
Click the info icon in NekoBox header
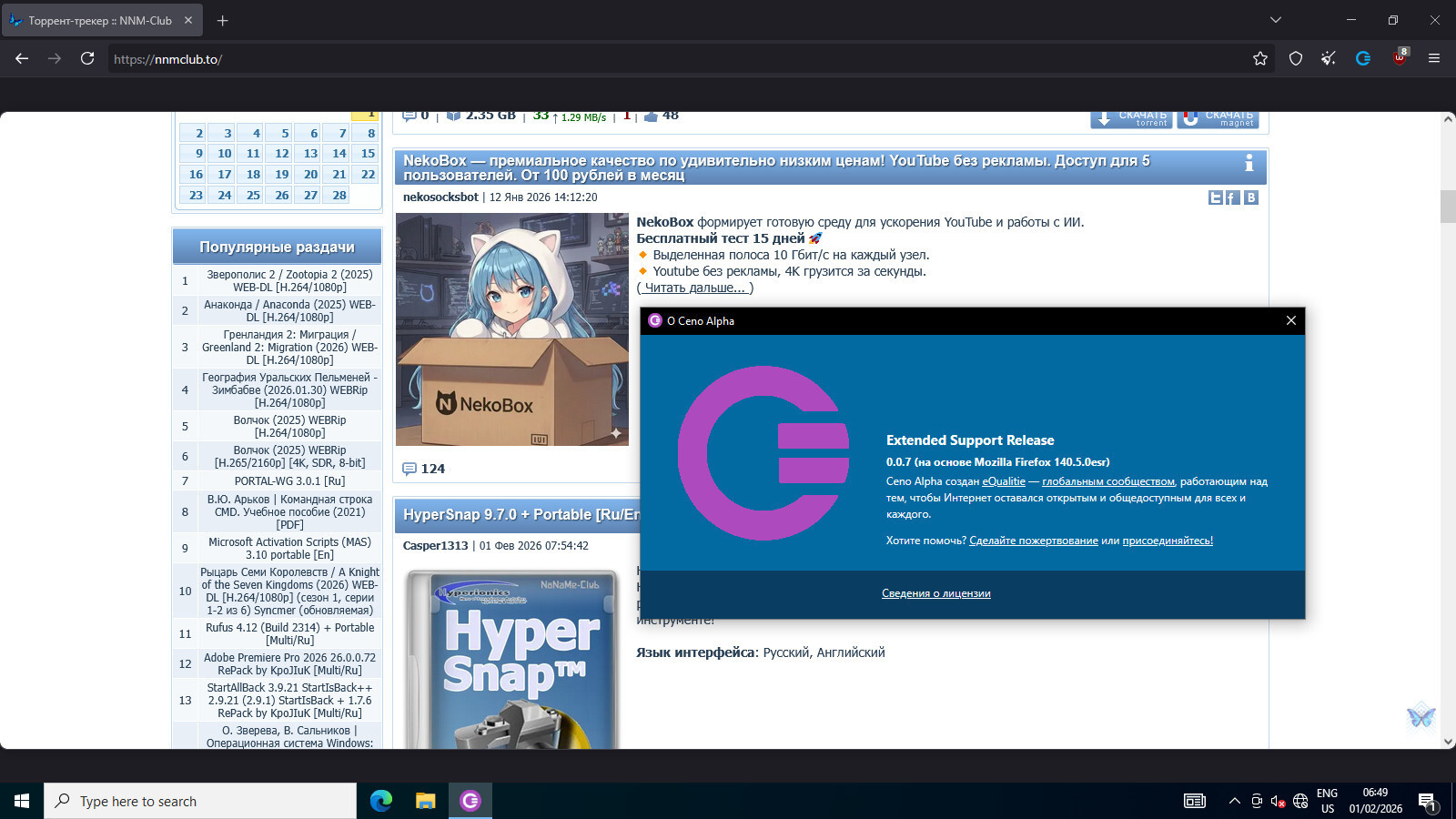tap(1249, 163)
